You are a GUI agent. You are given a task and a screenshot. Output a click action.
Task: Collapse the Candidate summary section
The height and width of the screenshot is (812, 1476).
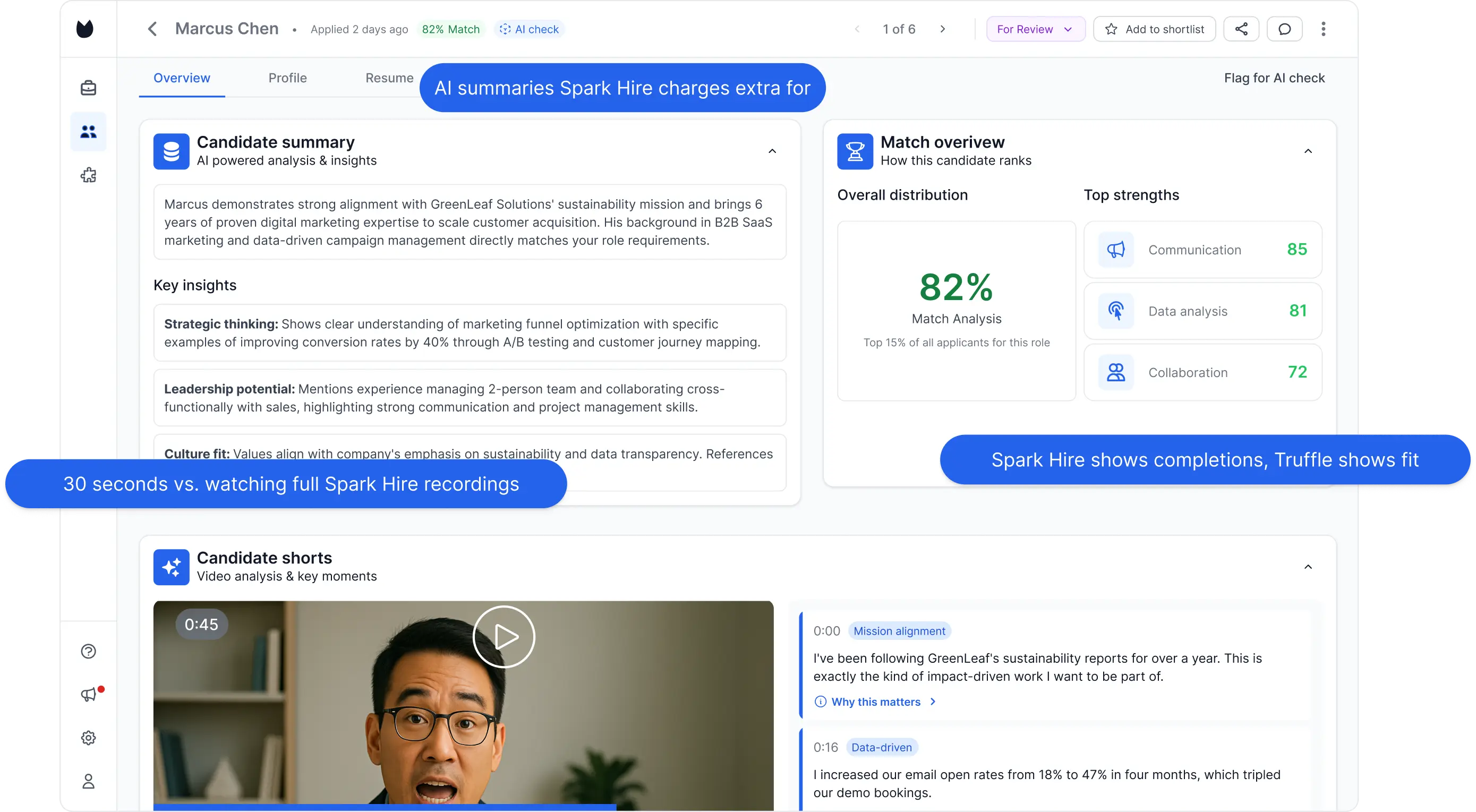(772, 151)
